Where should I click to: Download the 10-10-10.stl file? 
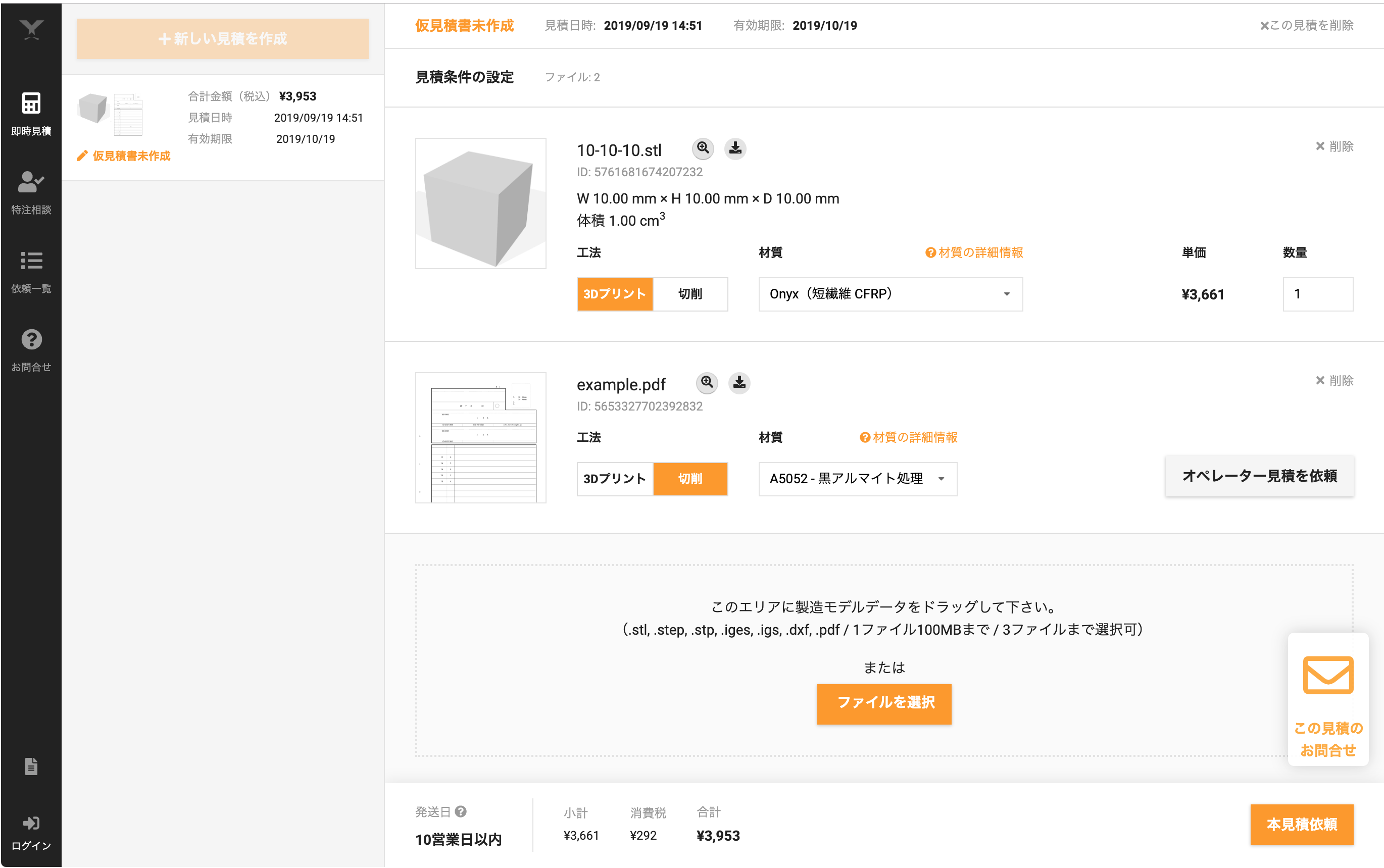735,148
